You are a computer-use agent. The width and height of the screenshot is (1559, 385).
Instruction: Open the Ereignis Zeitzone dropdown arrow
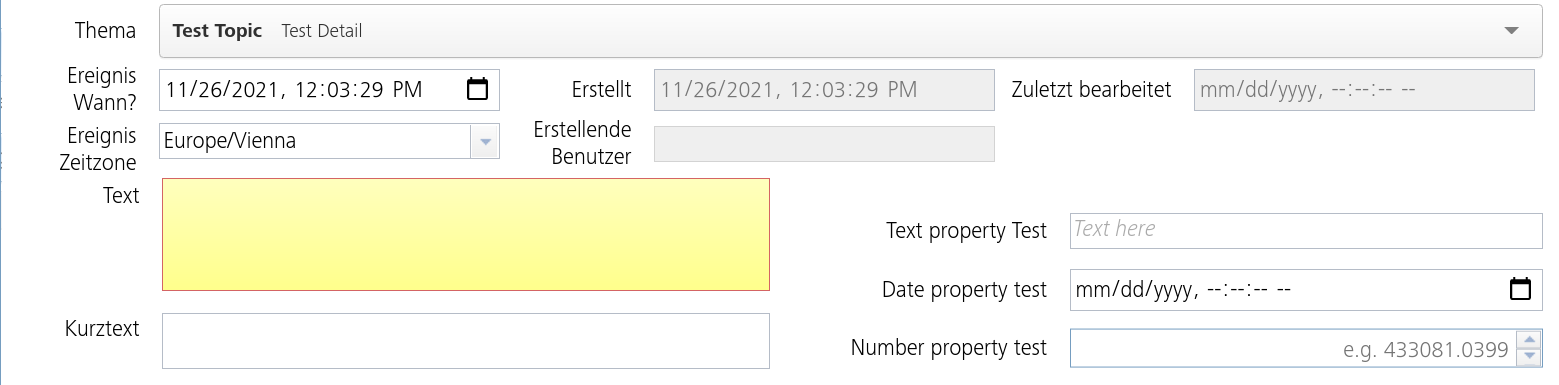(485, 141)
